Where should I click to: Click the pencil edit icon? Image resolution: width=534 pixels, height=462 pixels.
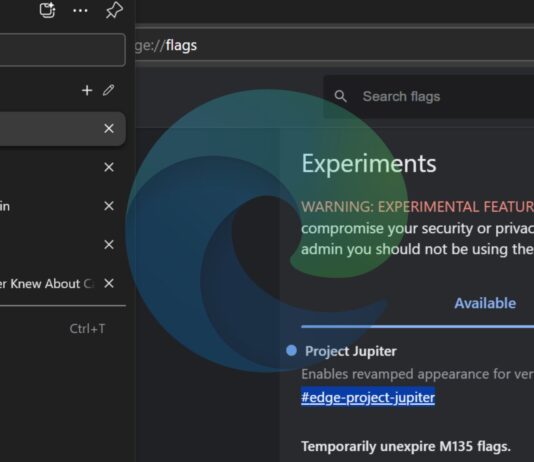109,90
